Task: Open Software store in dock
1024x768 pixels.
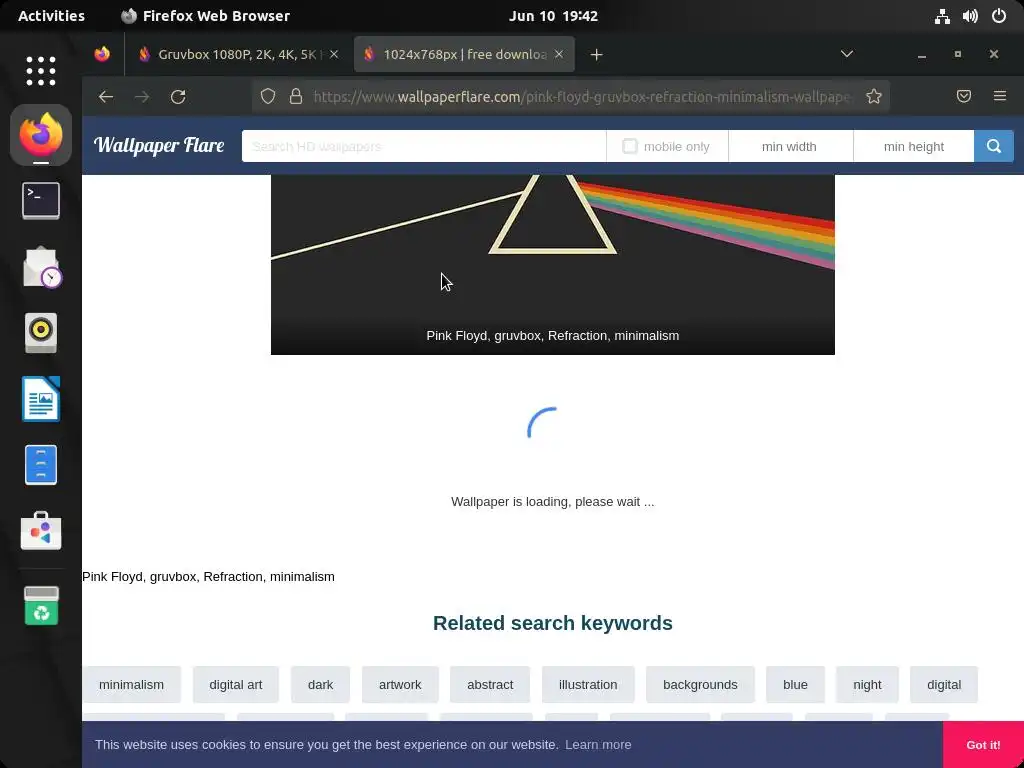Action: click(x=40, y=530)
